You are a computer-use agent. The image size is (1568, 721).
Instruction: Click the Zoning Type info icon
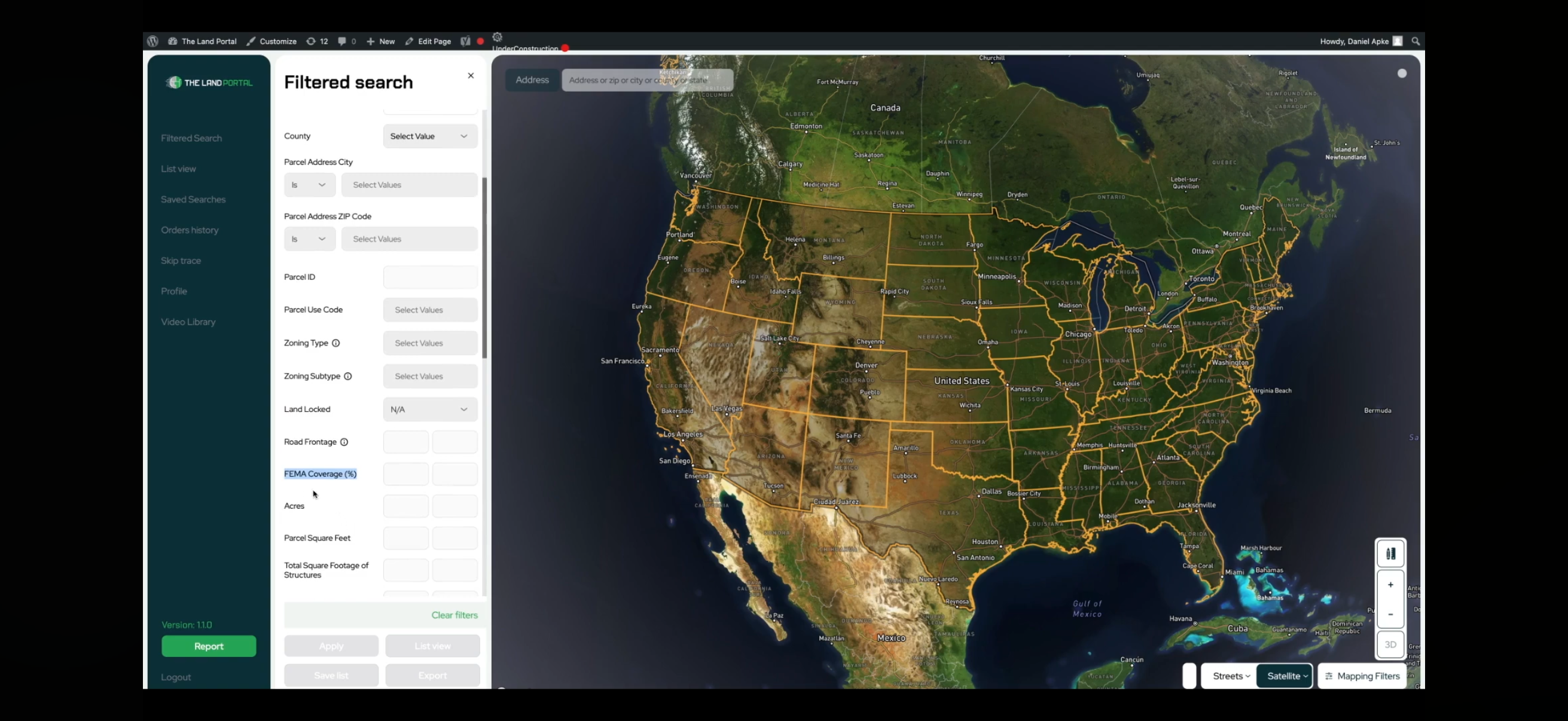(335, 343)
